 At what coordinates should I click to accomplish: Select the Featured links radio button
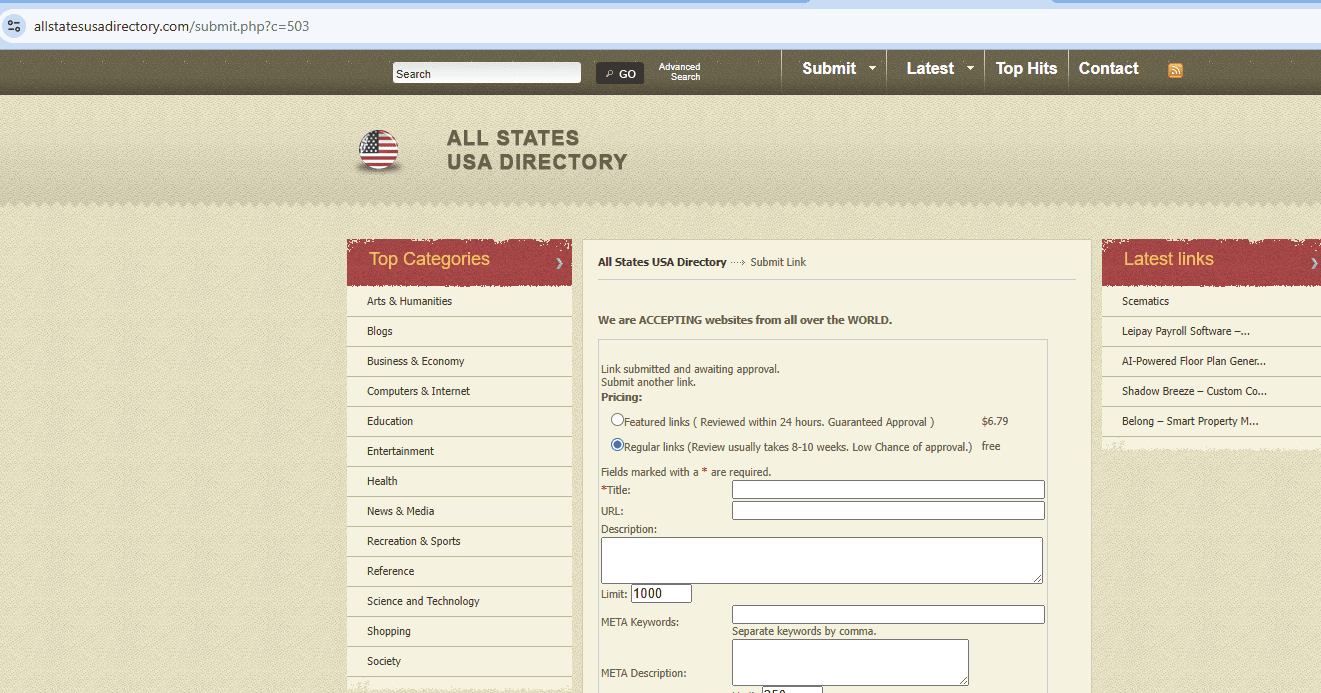pyautogui.click(x=618, y=421)
